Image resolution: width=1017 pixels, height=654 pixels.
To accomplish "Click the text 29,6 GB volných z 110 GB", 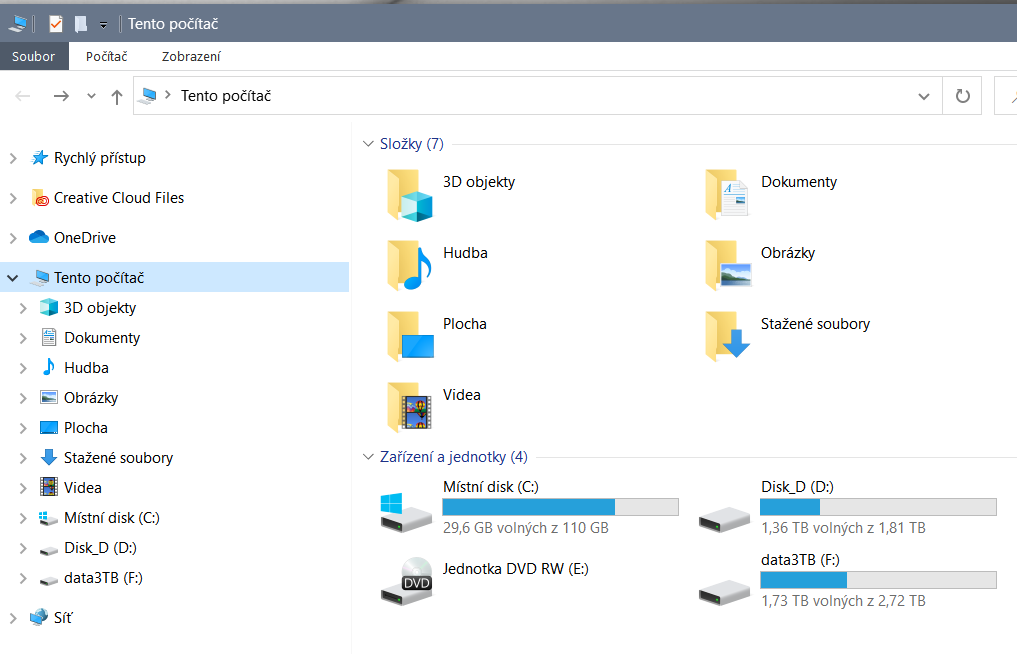I will [525, 528].
